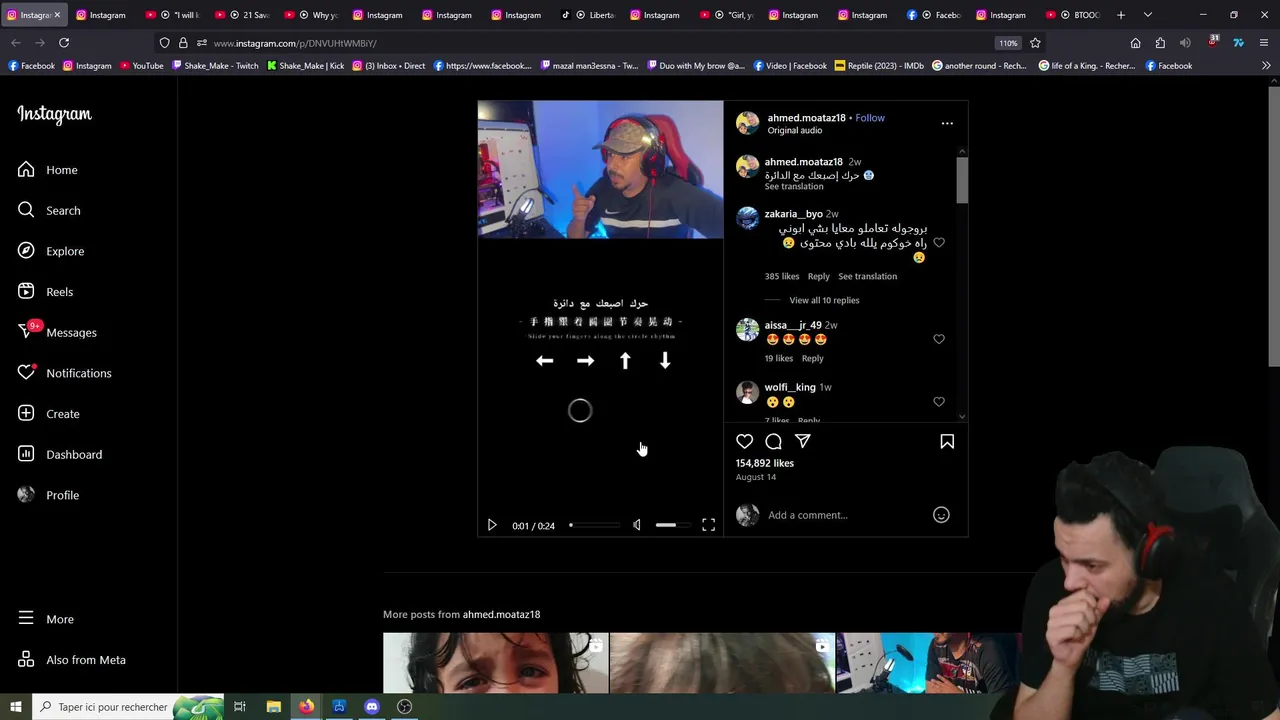Viewport: 1280px width, 720px height.
Task: Like wolfi__king's comment
Action: tap(938, 401)
